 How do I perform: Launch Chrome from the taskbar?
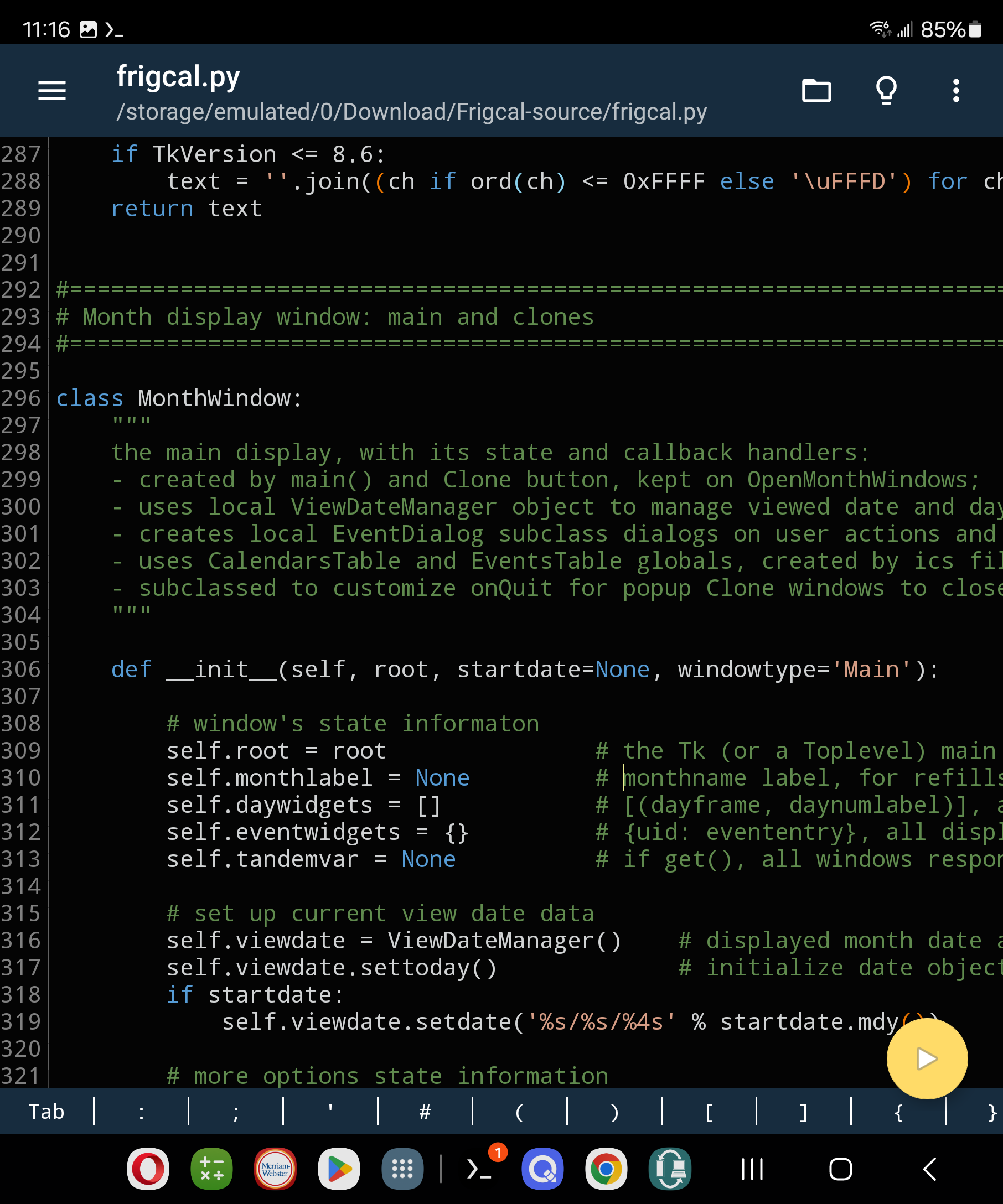tap(606, 1169)
